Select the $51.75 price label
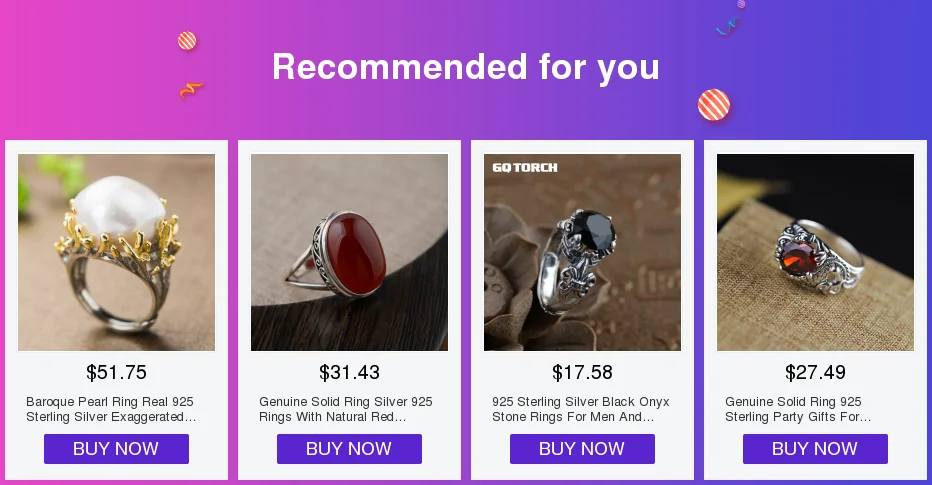This screenshot has height=485, width=932. point(116,373)
